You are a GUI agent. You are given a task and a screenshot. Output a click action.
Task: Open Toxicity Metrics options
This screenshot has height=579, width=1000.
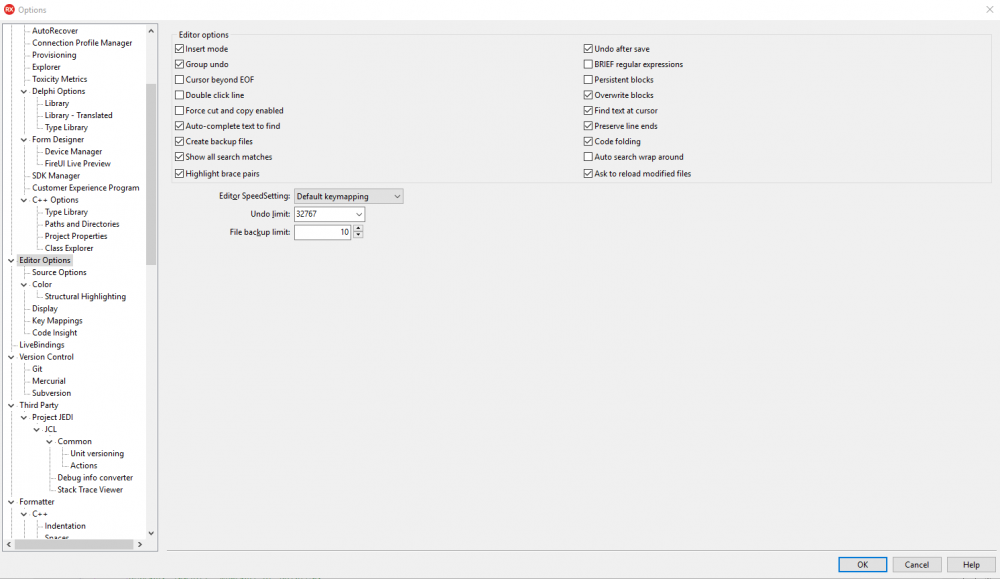(x=59, y=79)
